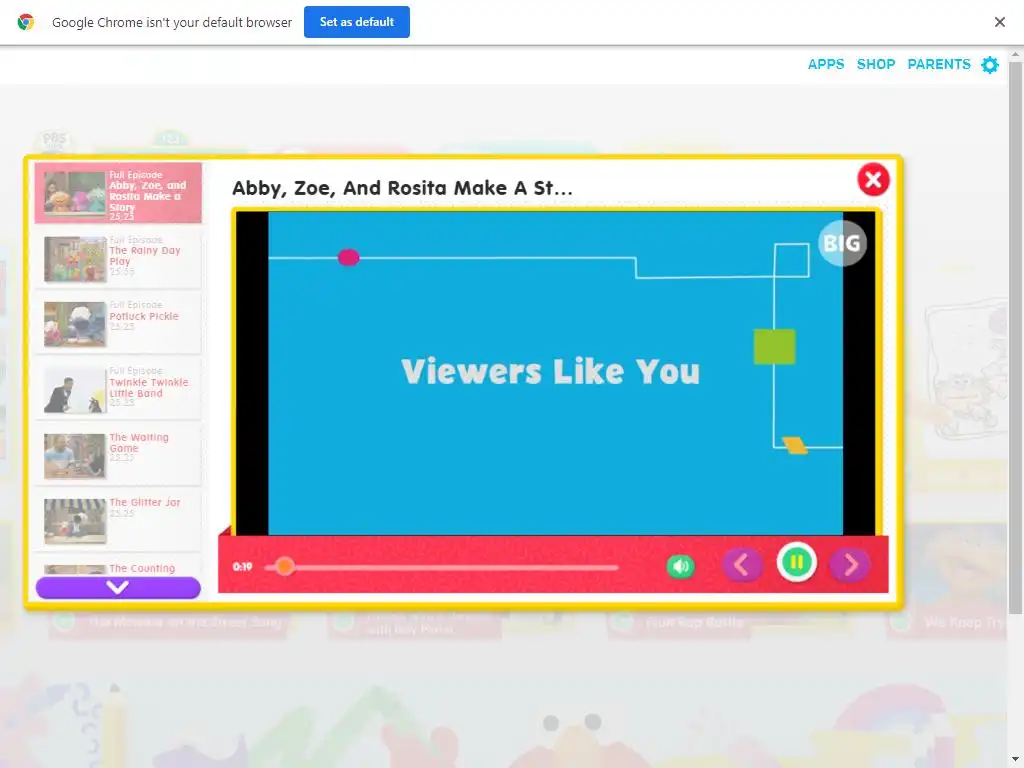Pause the video with green pause button
Viewport: 1024px width, 768px height.
coord(796,562)
